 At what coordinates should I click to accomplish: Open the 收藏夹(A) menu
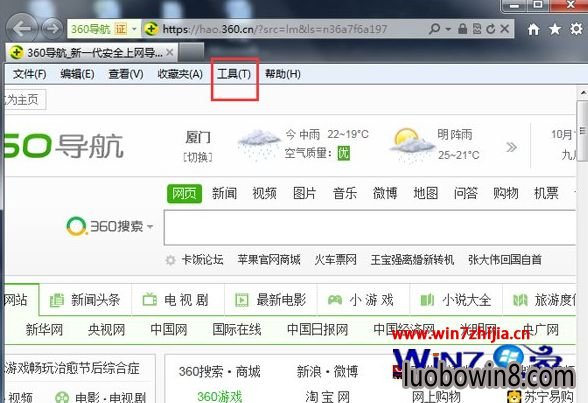pyautogui.click(x=180, y=74)
